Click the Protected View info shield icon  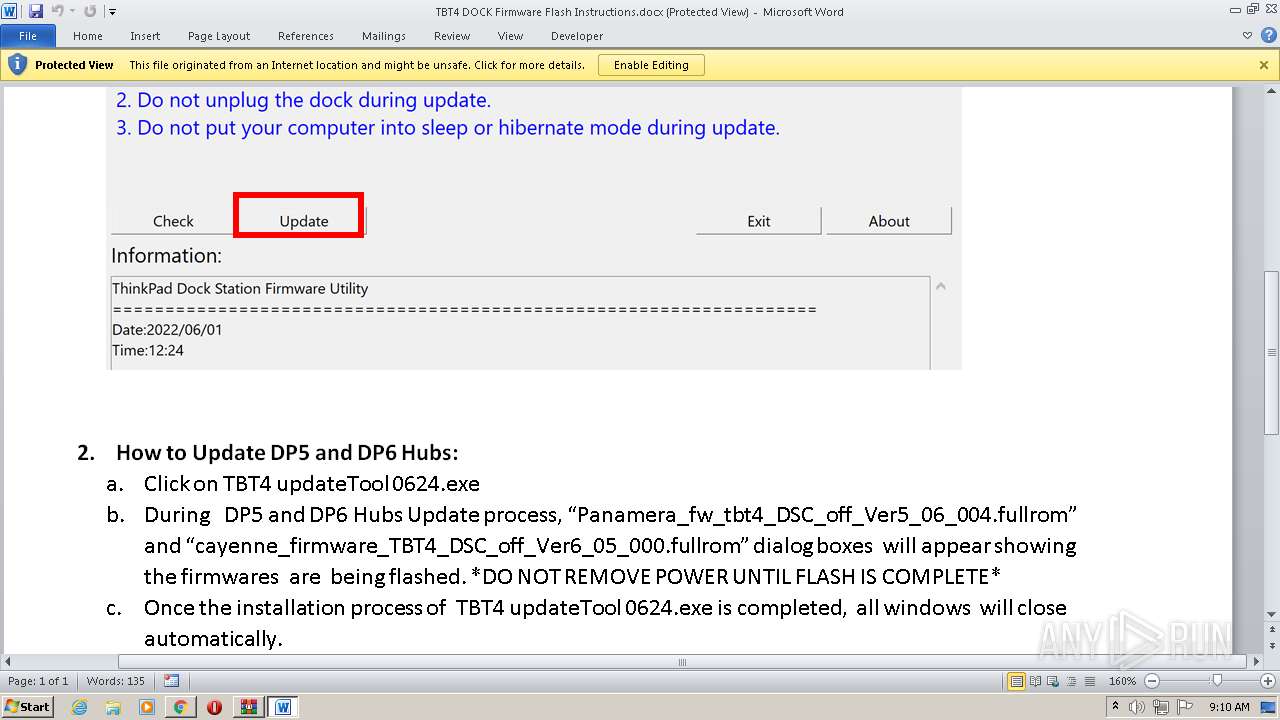(17, 65)
